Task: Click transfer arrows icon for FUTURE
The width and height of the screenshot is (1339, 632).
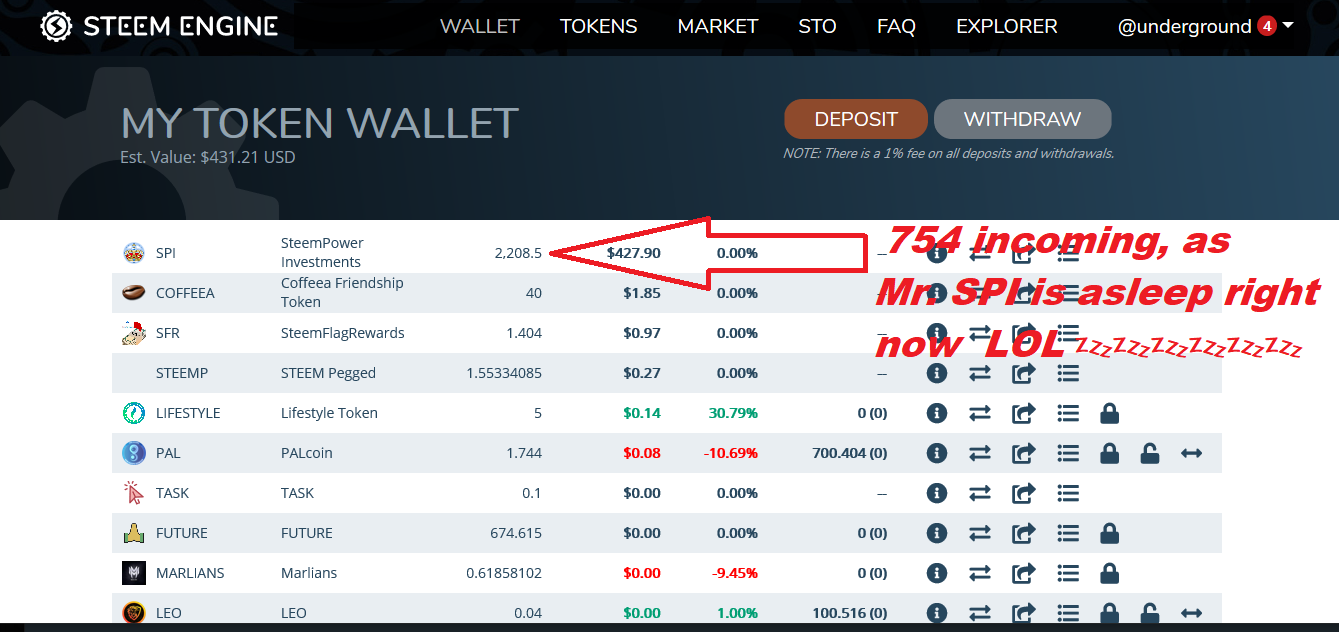Action: coord(980,533)
